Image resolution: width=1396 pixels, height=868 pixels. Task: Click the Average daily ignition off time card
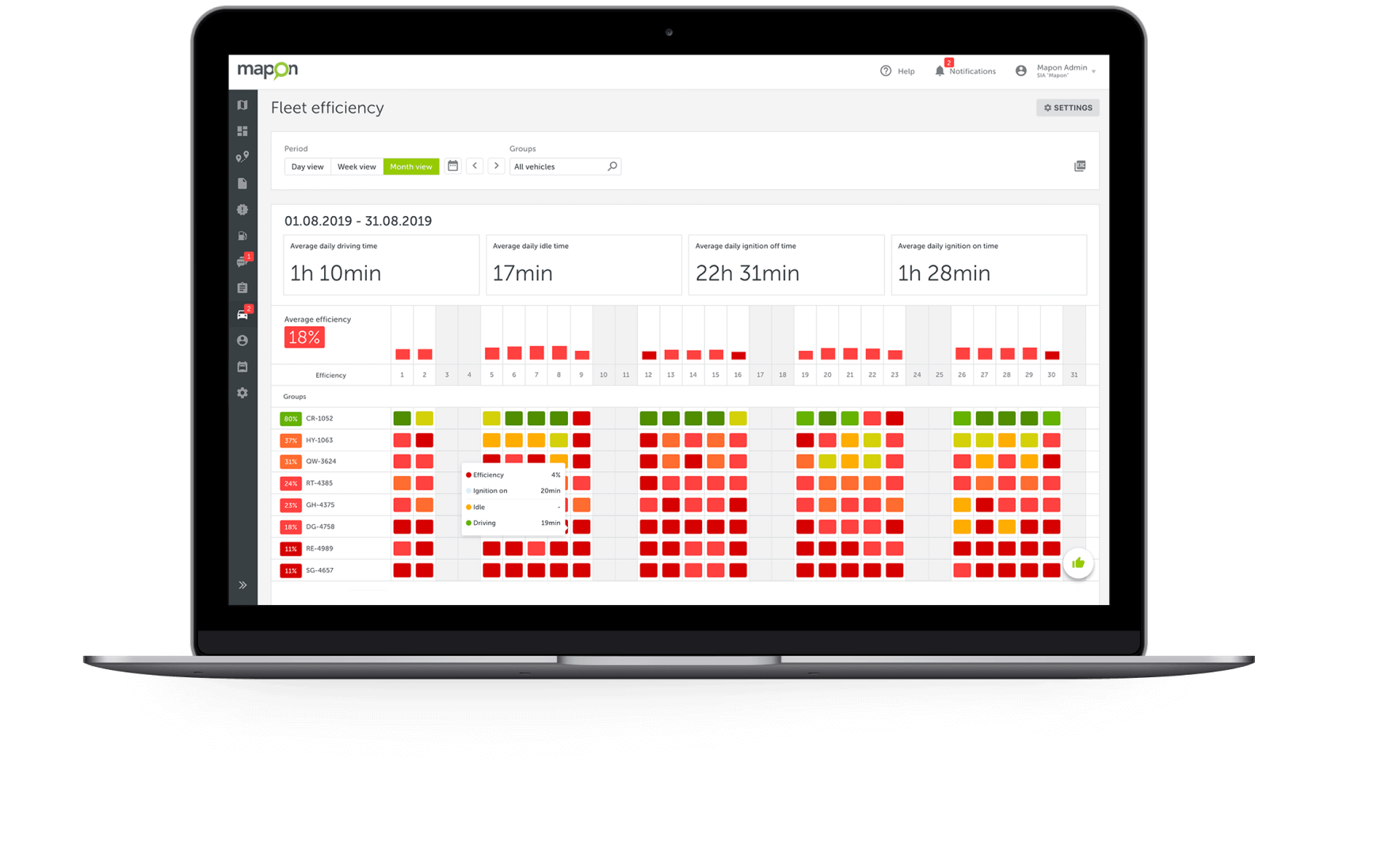(x=787, y=265)
